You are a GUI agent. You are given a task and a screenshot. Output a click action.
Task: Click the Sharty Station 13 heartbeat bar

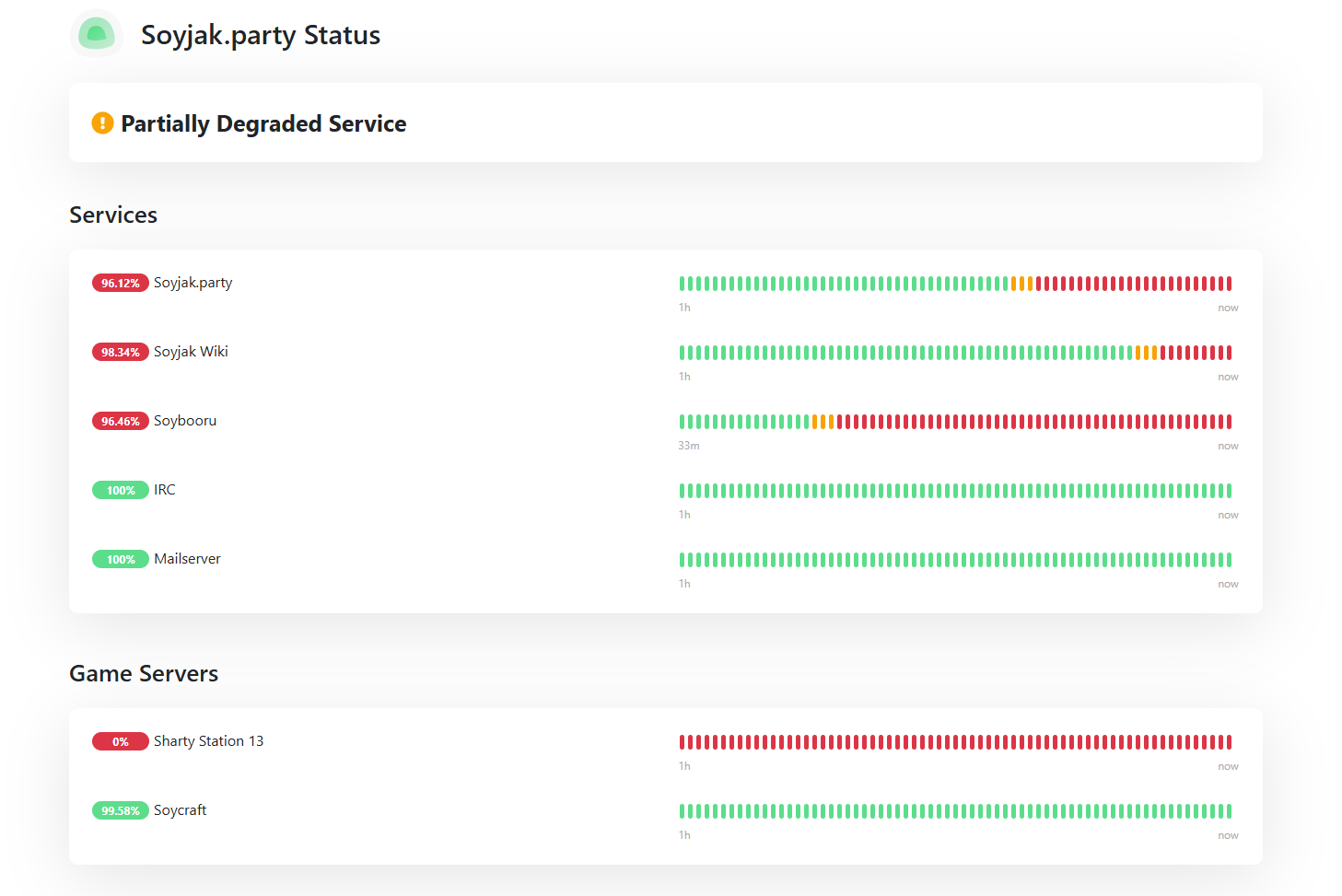pyautogui.click(x=955, y=742)
